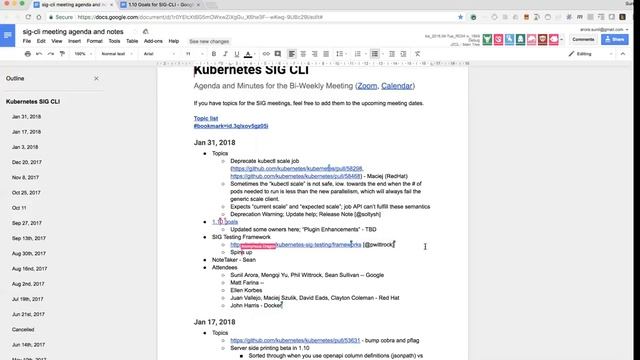Jump to Jan 17, 2018 in the outline

(27, 132)
